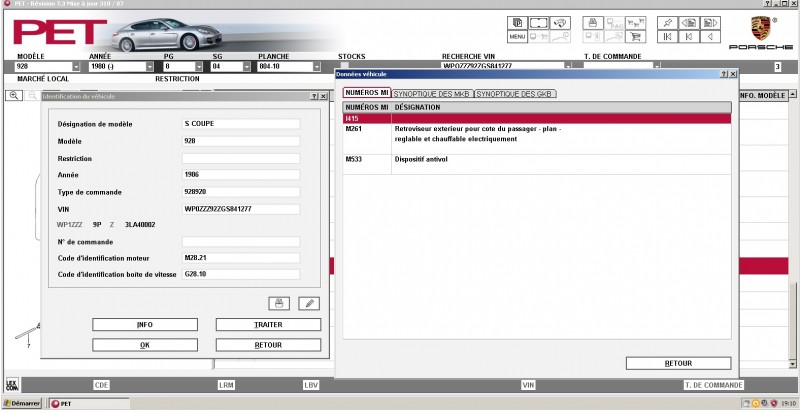
Task: Open the MENU toolbar button
Action: tap(517, 37)
